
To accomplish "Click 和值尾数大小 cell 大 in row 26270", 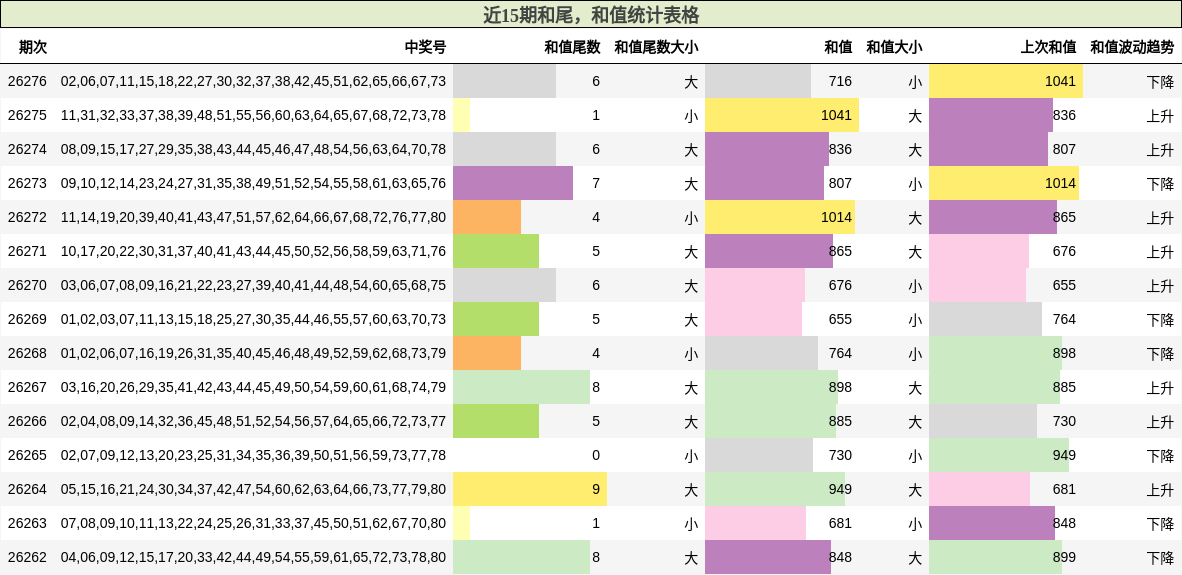I will [x=691, y=286].
